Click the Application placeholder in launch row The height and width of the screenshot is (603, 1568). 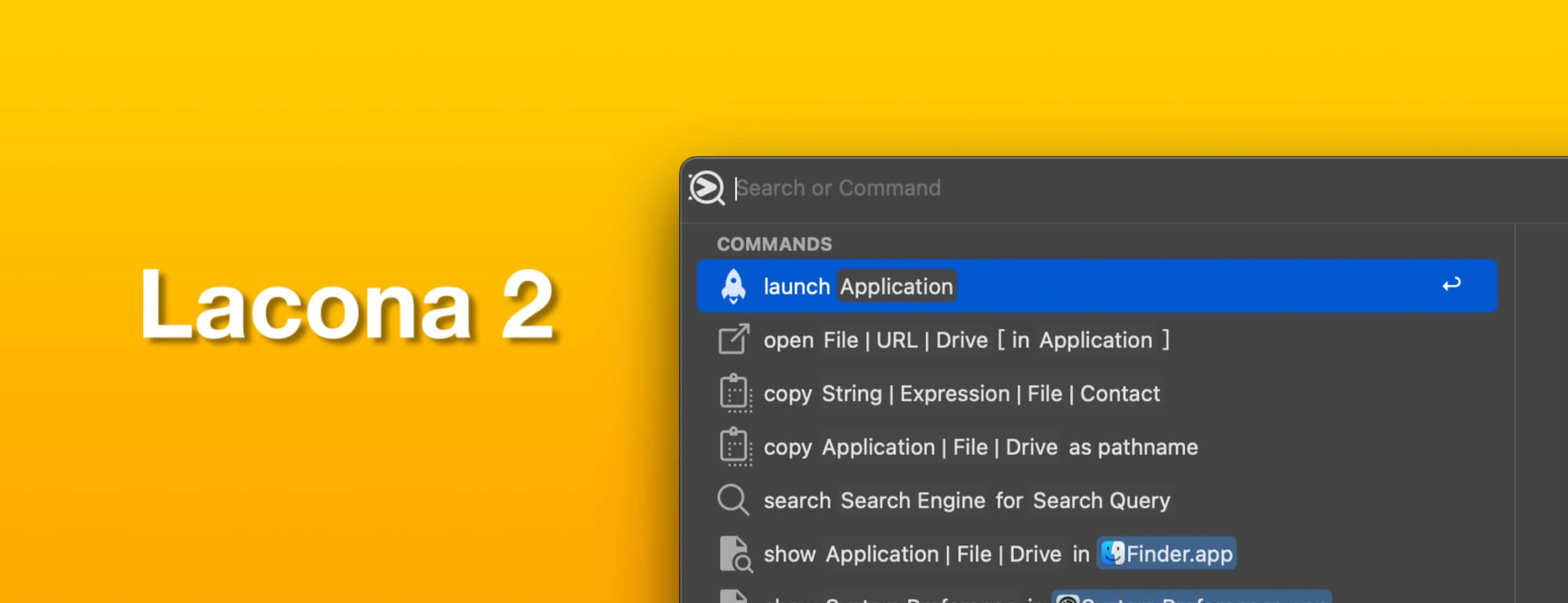[x=896, y=286]
